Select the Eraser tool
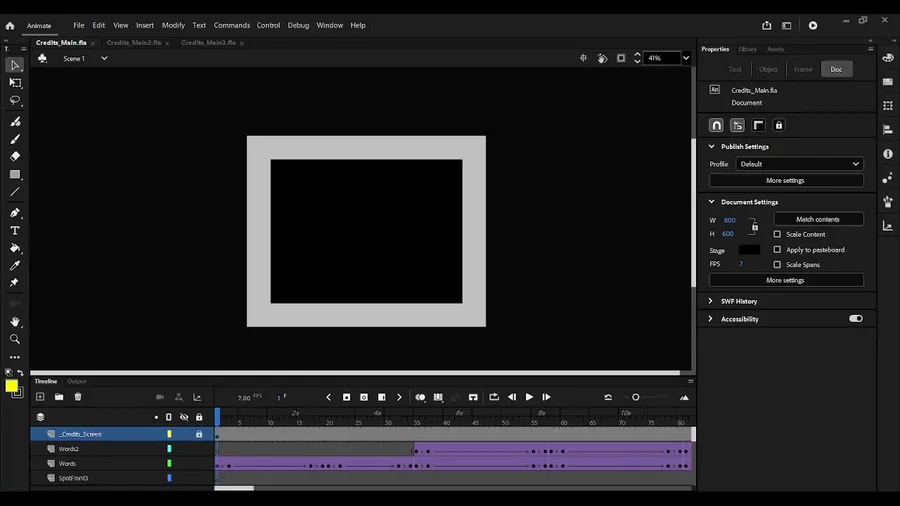 pyautogui.click(x=15, y=156)
